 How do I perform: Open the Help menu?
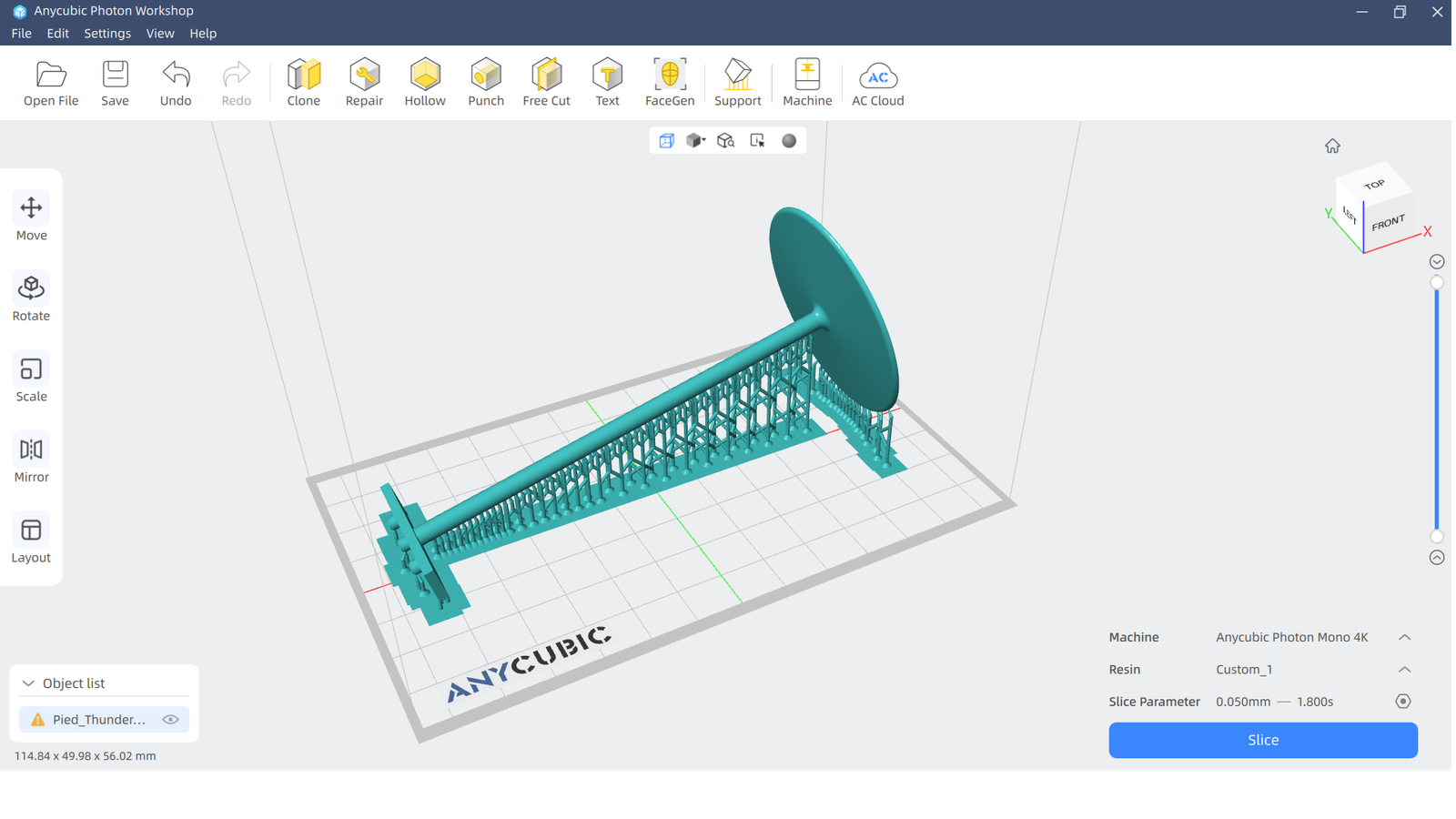tap(203, 34)
